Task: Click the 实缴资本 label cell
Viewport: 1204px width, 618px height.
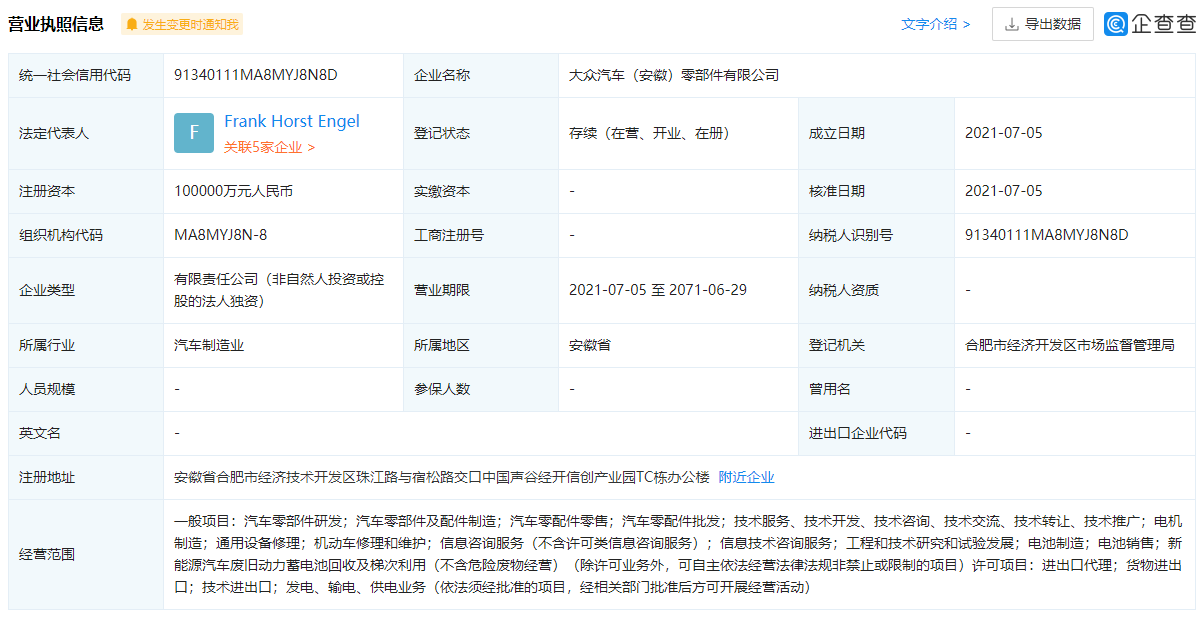Action: point(481,191)
